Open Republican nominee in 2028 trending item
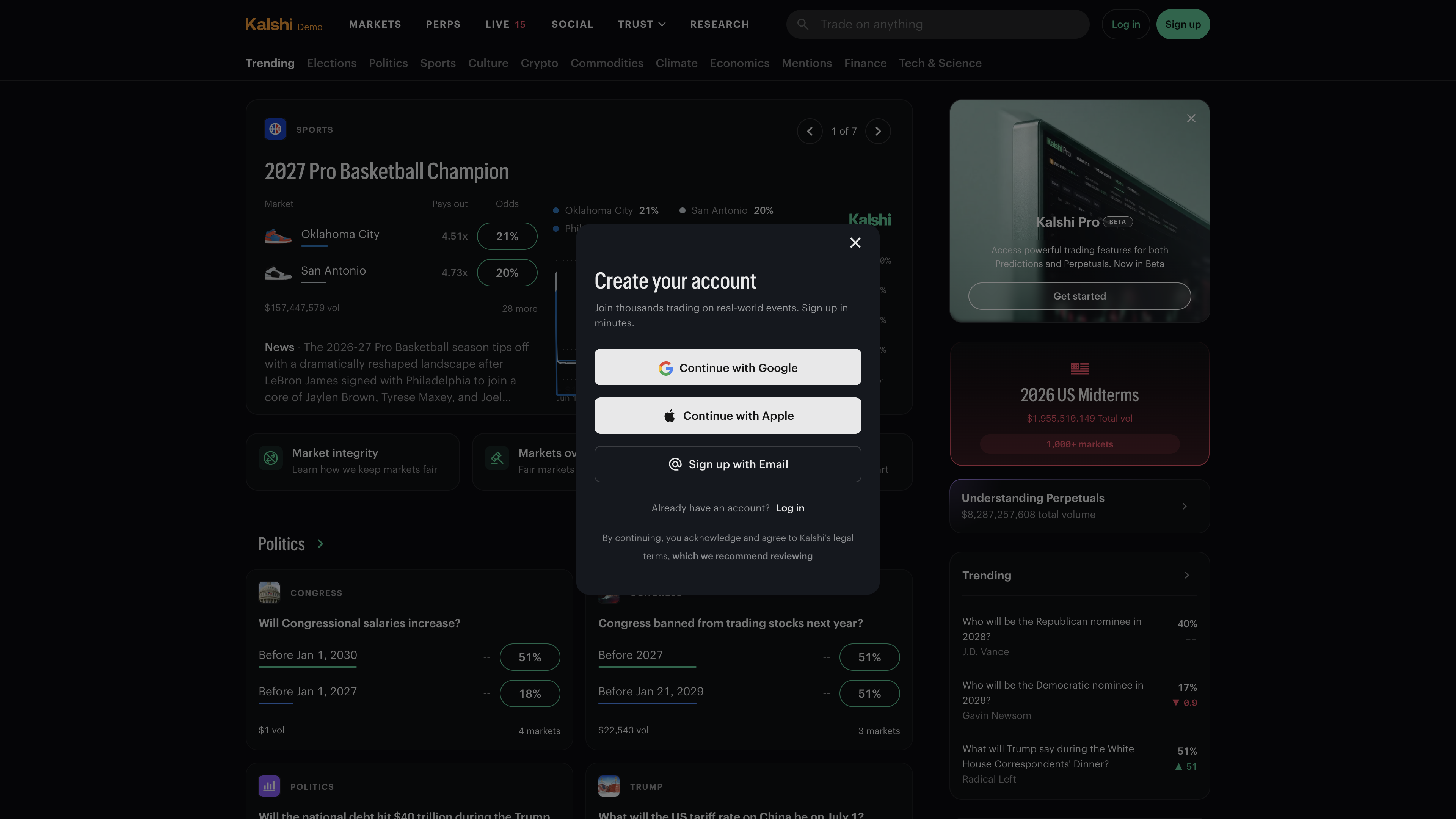This screenshot has height=819, width=1456. tap(1079, 637)
